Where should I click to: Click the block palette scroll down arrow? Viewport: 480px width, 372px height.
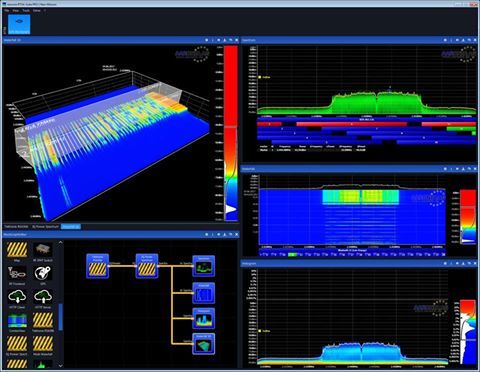coord(60,366)
